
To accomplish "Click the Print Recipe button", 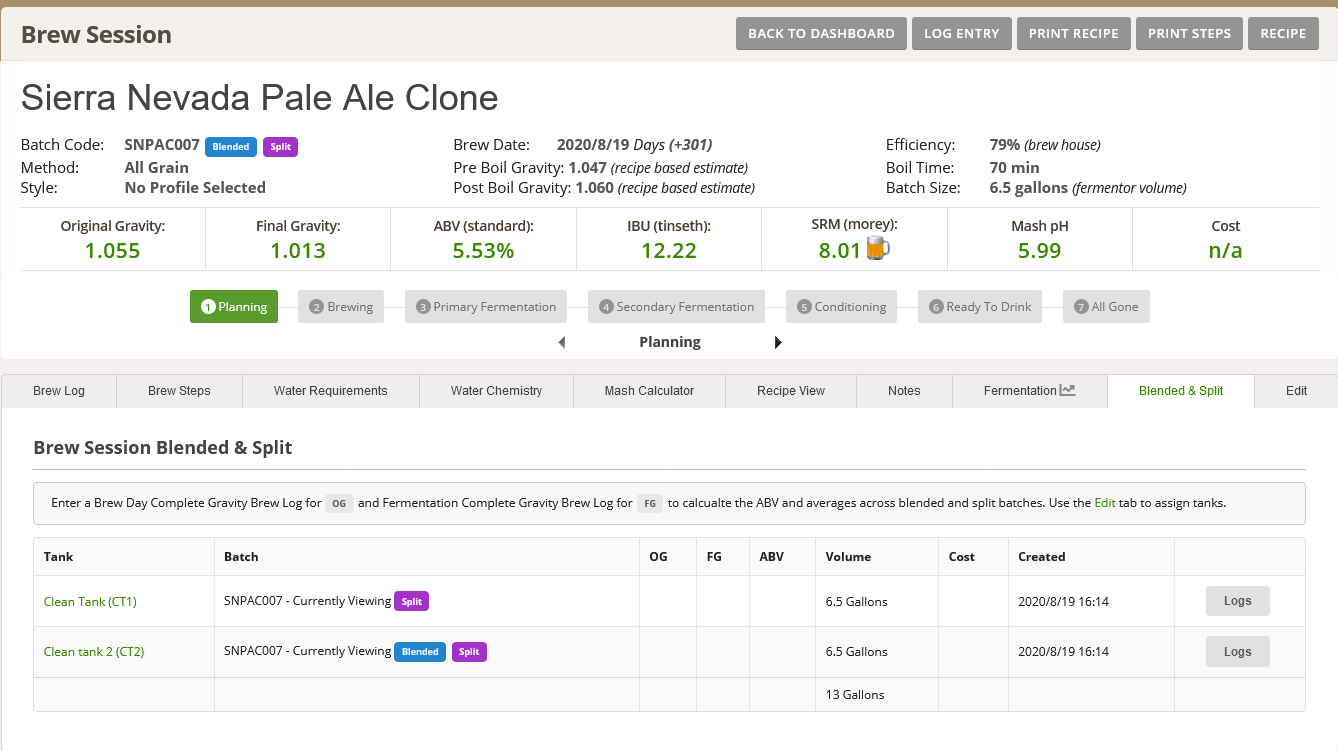I will [x=1073, y=34].
